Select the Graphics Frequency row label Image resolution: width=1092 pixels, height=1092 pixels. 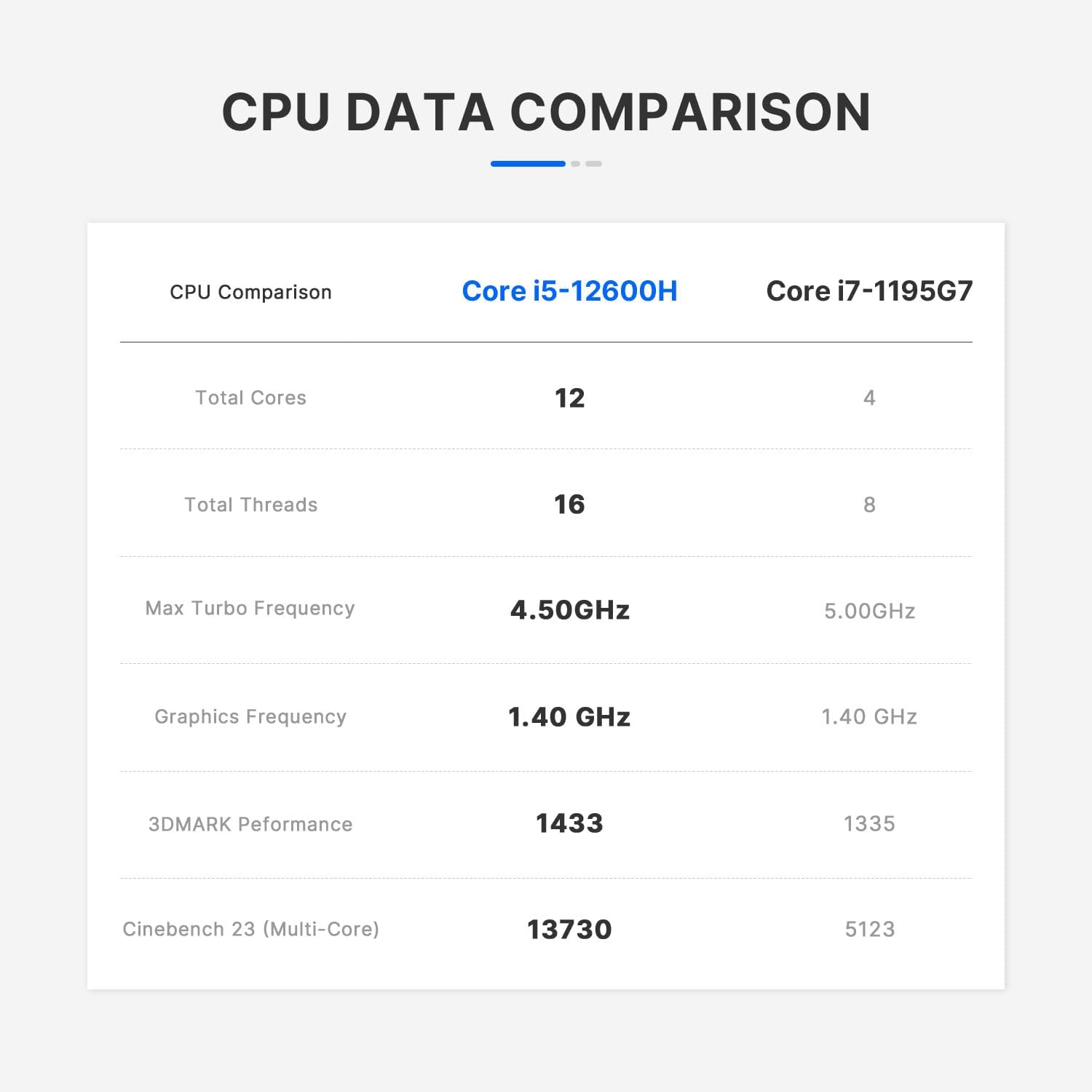[250, 717]
